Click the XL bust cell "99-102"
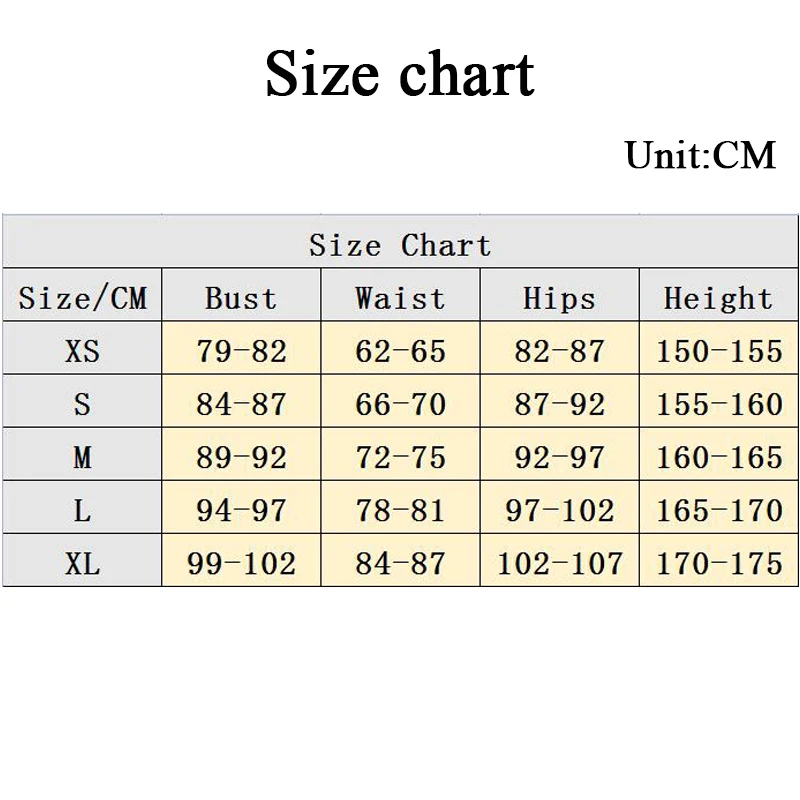The width and height of the screenshot is (800, 800). coord(241,563)
